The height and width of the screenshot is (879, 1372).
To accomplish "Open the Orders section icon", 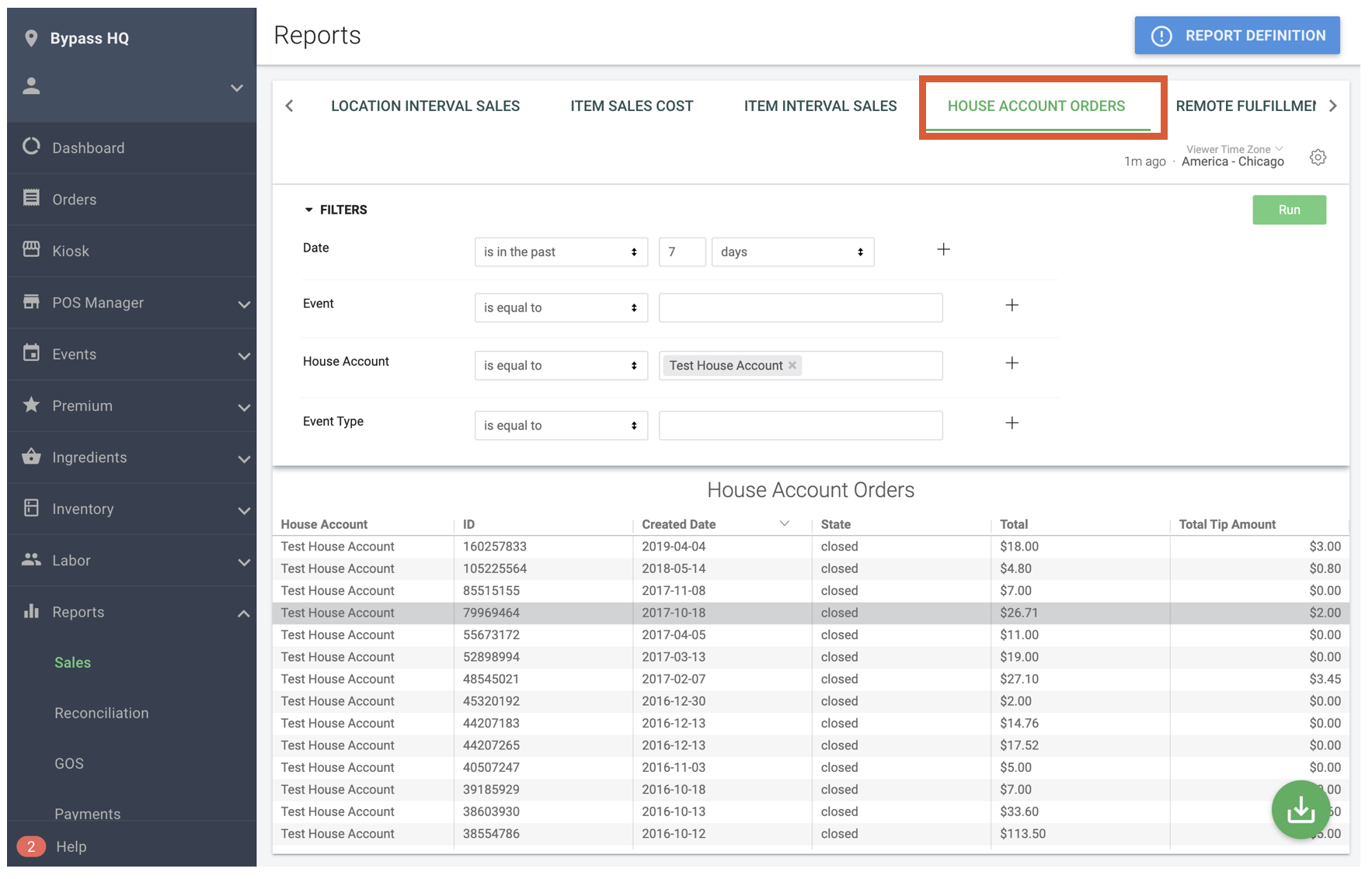I will coord(31,199).
